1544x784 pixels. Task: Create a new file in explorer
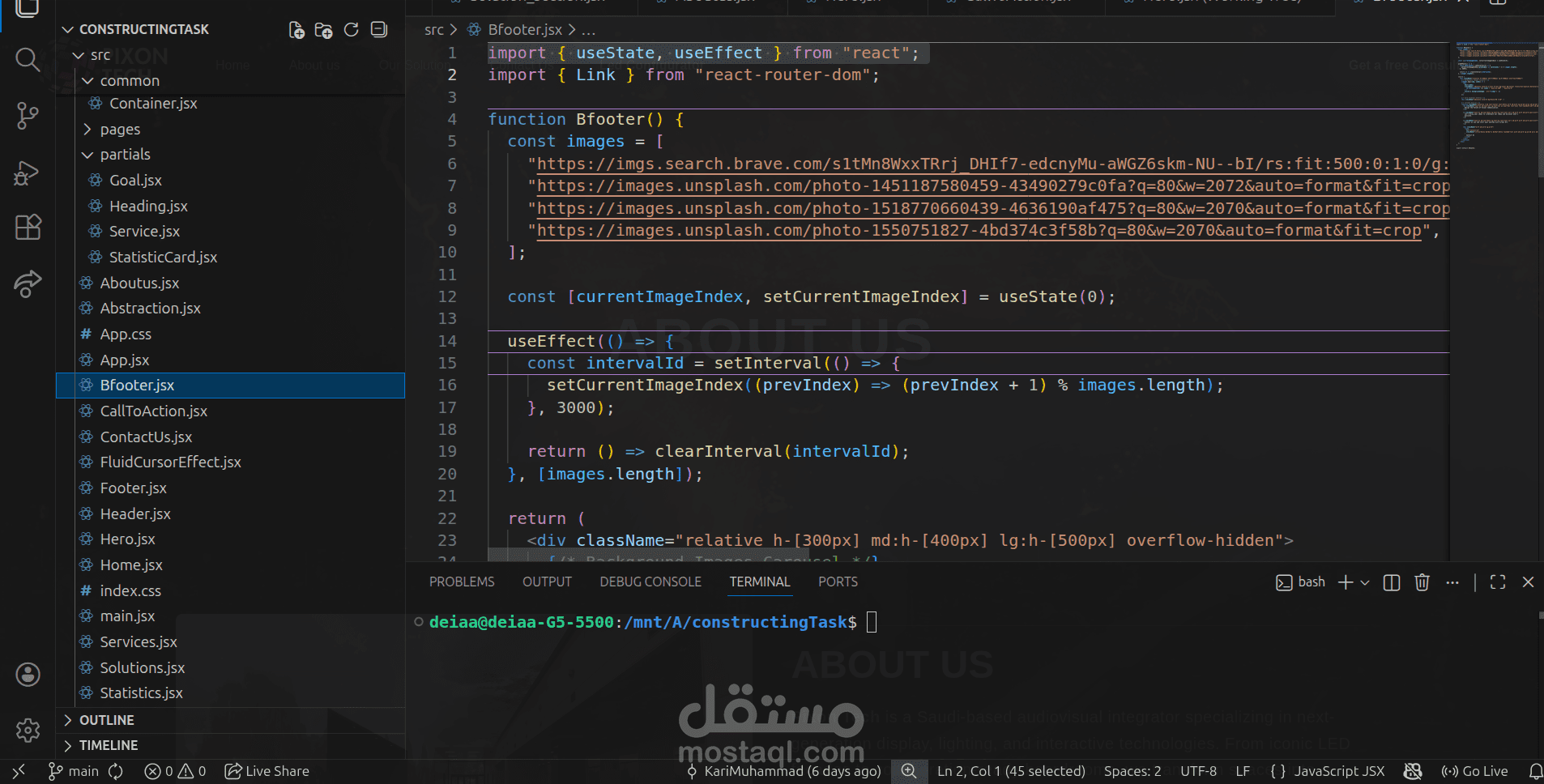click(x=296, y=30)
